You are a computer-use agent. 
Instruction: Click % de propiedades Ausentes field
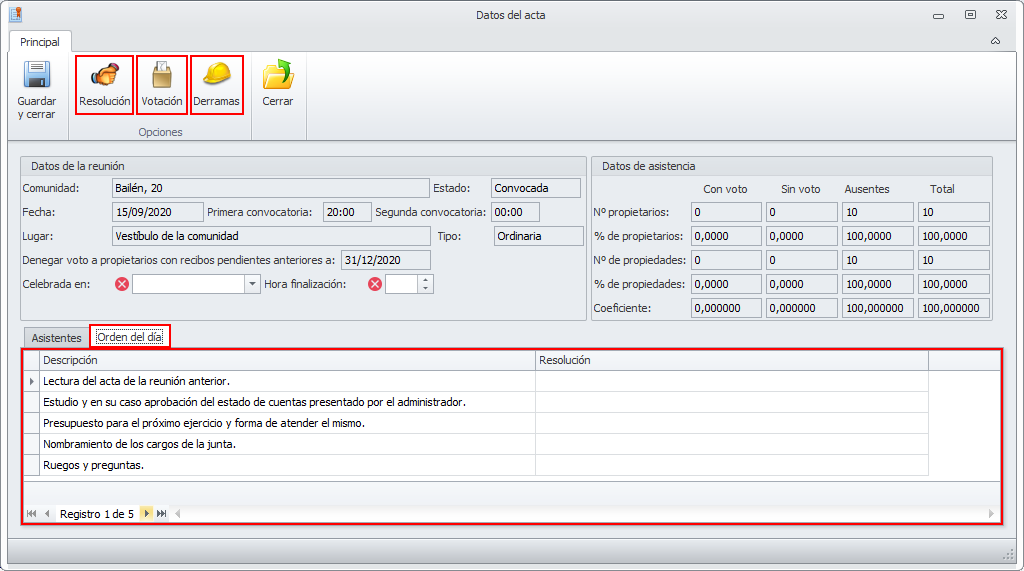click(878, 284)
